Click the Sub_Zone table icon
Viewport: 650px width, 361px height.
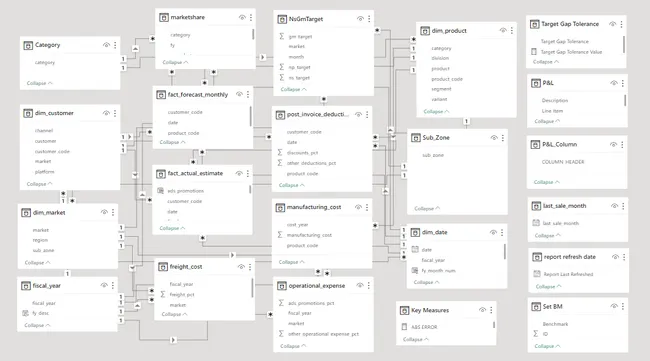pos(416,138)
